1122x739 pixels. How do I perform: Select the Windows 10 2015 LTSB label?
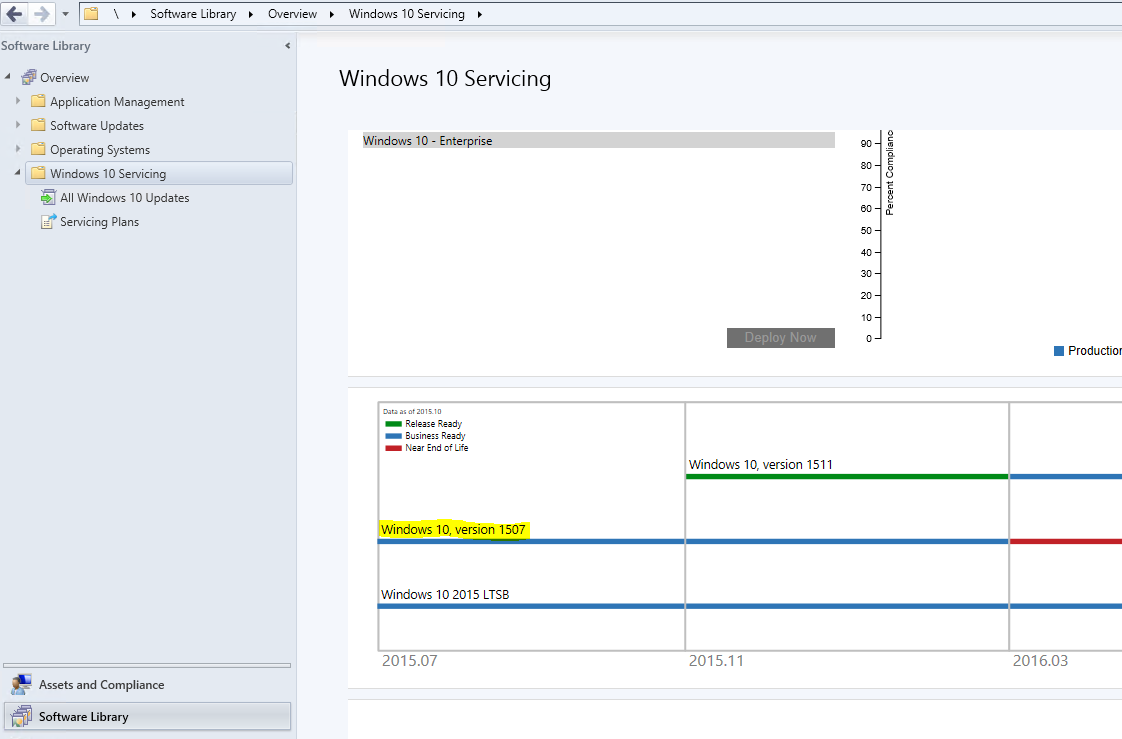point(445,594)
